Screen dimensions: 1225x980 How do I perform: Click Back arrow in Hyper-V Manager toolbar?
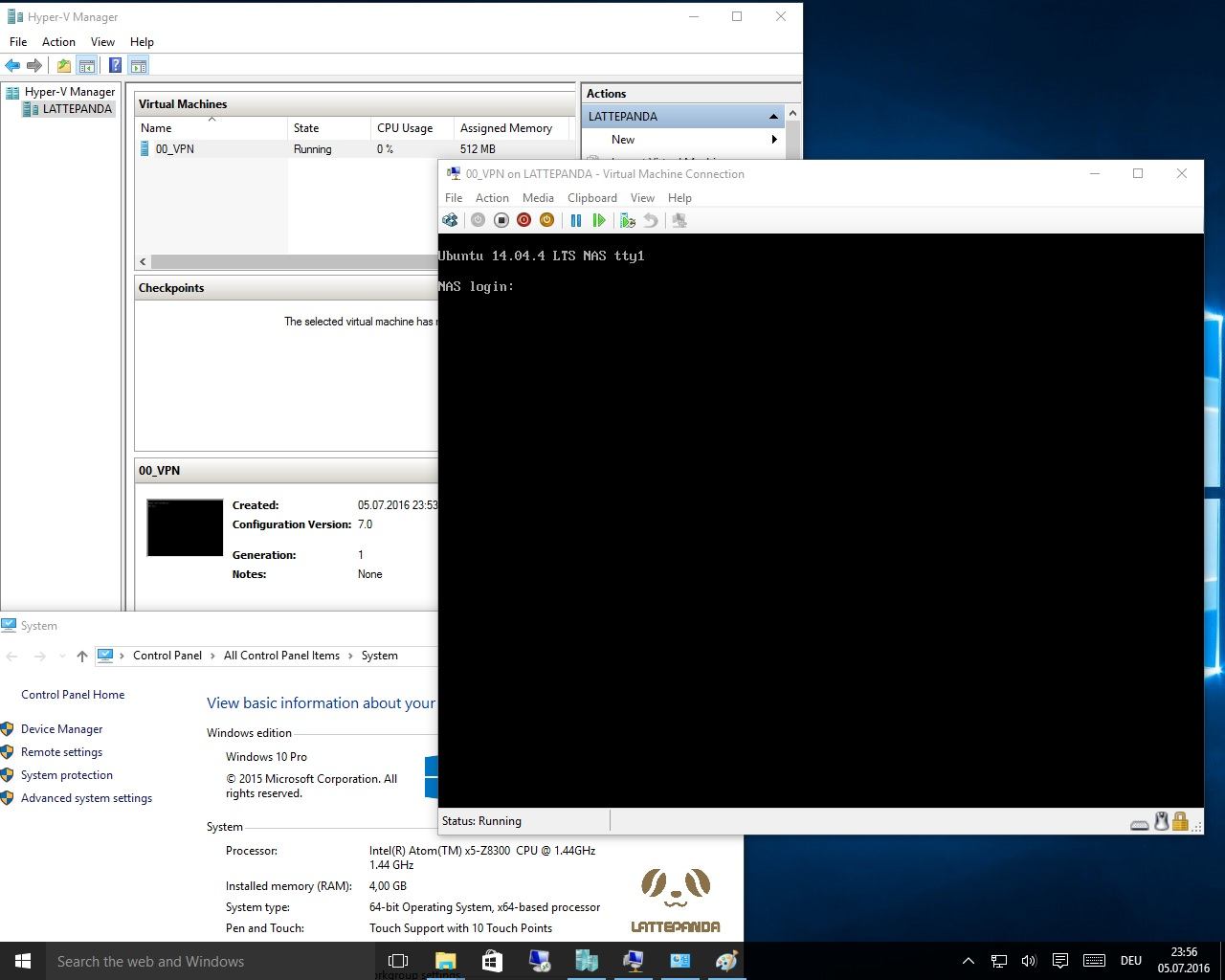(x=12, y=65)
